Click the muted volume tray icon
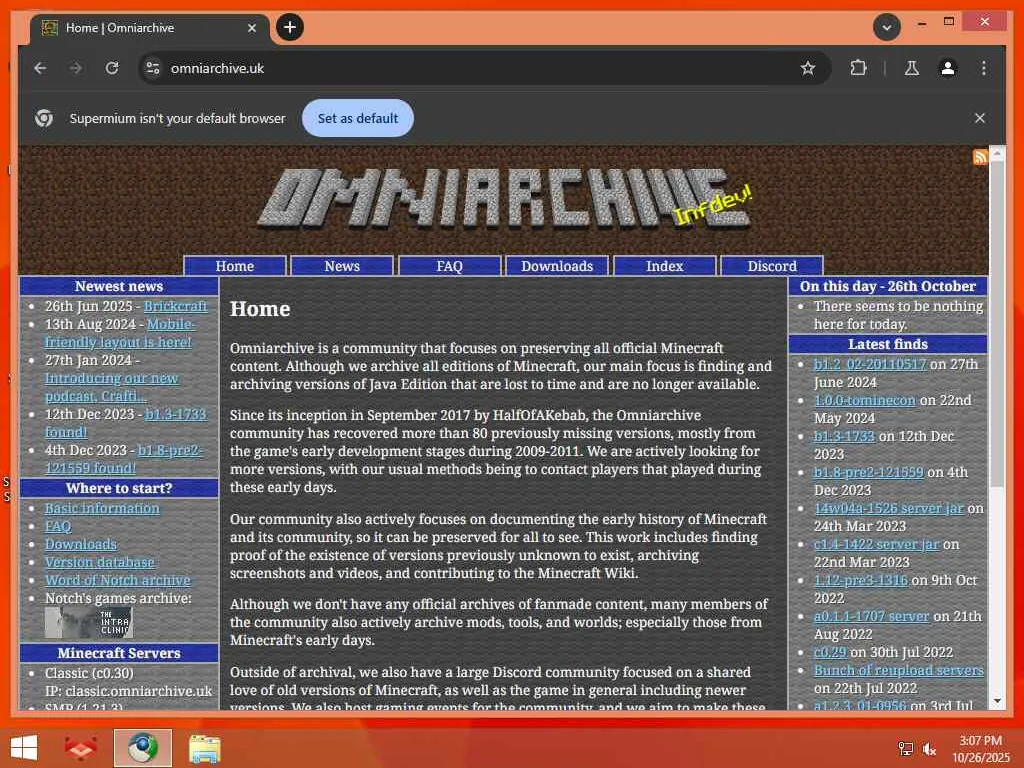 929,749
